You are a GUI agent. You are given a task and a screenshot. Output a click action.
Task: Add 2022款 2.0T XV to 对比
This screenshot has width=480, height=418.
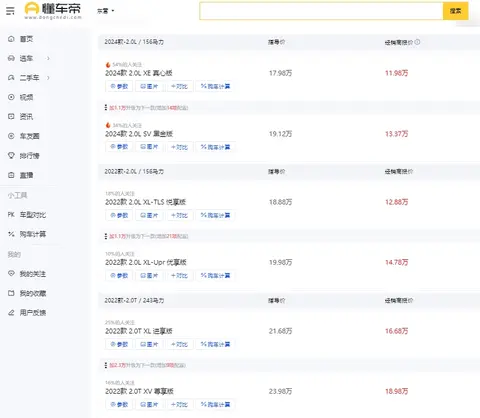point(179,404)
